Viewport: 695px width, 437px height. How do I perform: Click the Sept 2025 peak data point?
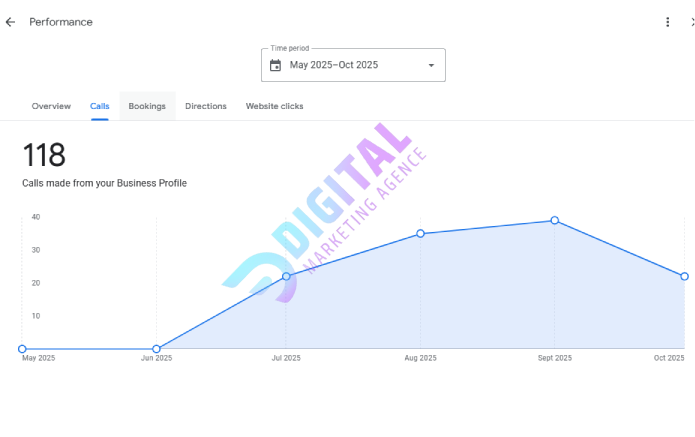click(x=555, y=220)
